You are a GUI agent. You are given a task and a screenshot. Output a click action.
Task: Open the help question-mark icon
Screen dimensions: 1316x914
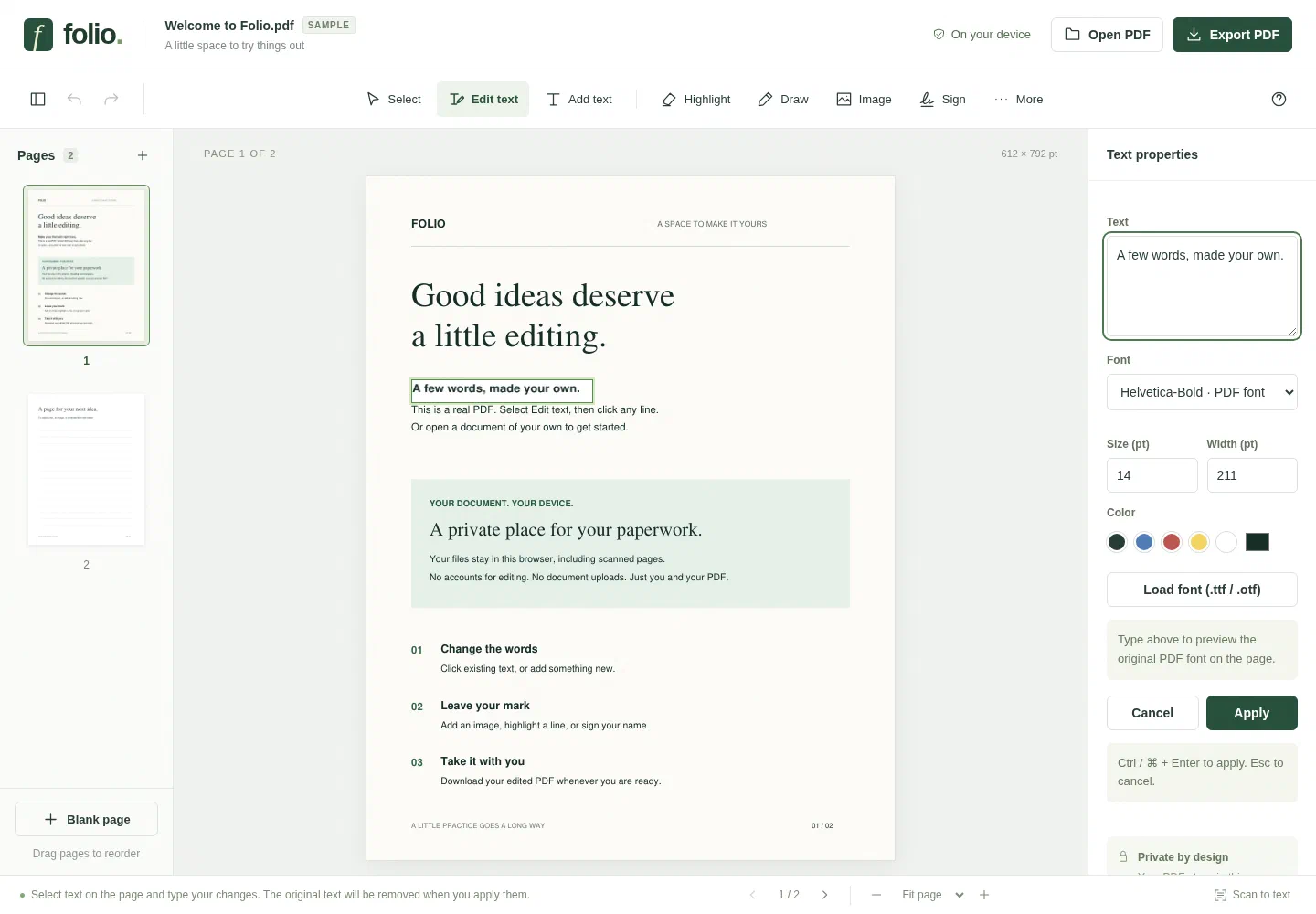(1279, 99)
